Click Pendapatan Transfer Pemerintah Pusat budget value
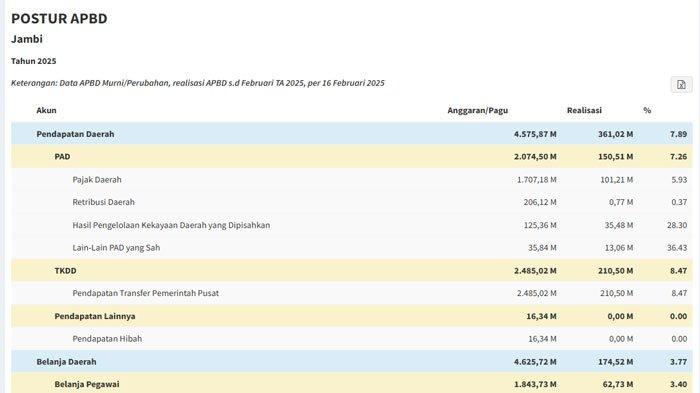Image resolution: width=700 pixels, height=393 pixels. [x=537, y=293]
